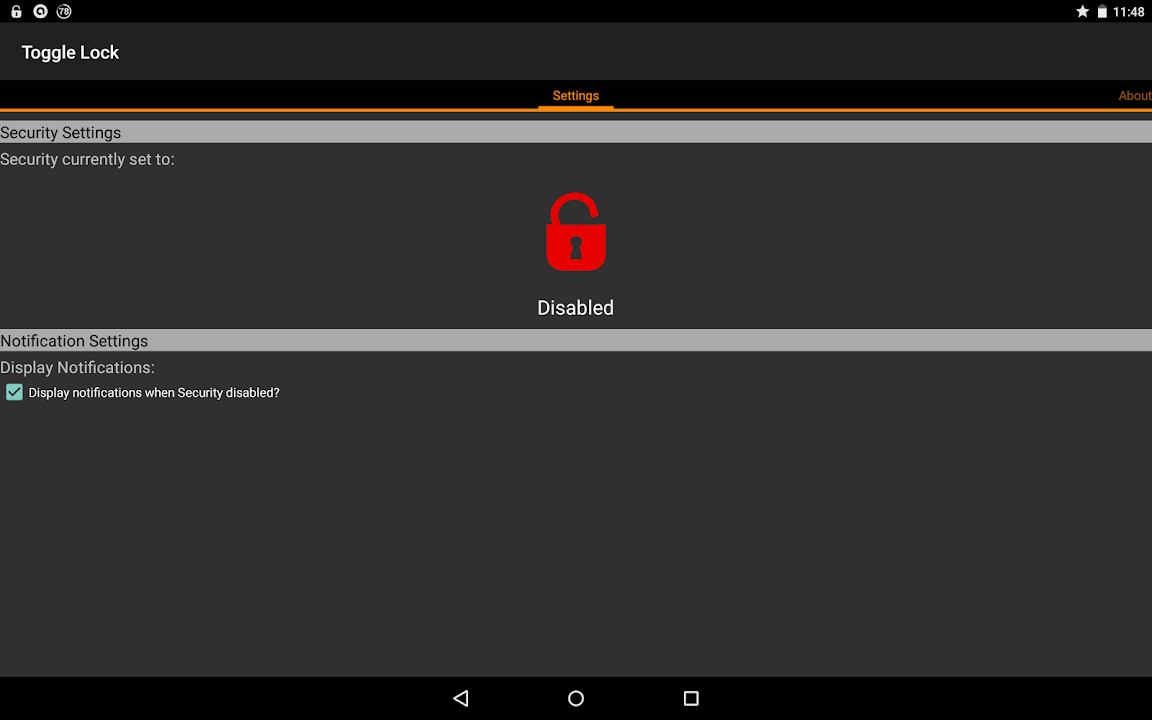Viewport: 1152px width, 720px height.
Task: Select the Security Settings section header
Action: 576,132
